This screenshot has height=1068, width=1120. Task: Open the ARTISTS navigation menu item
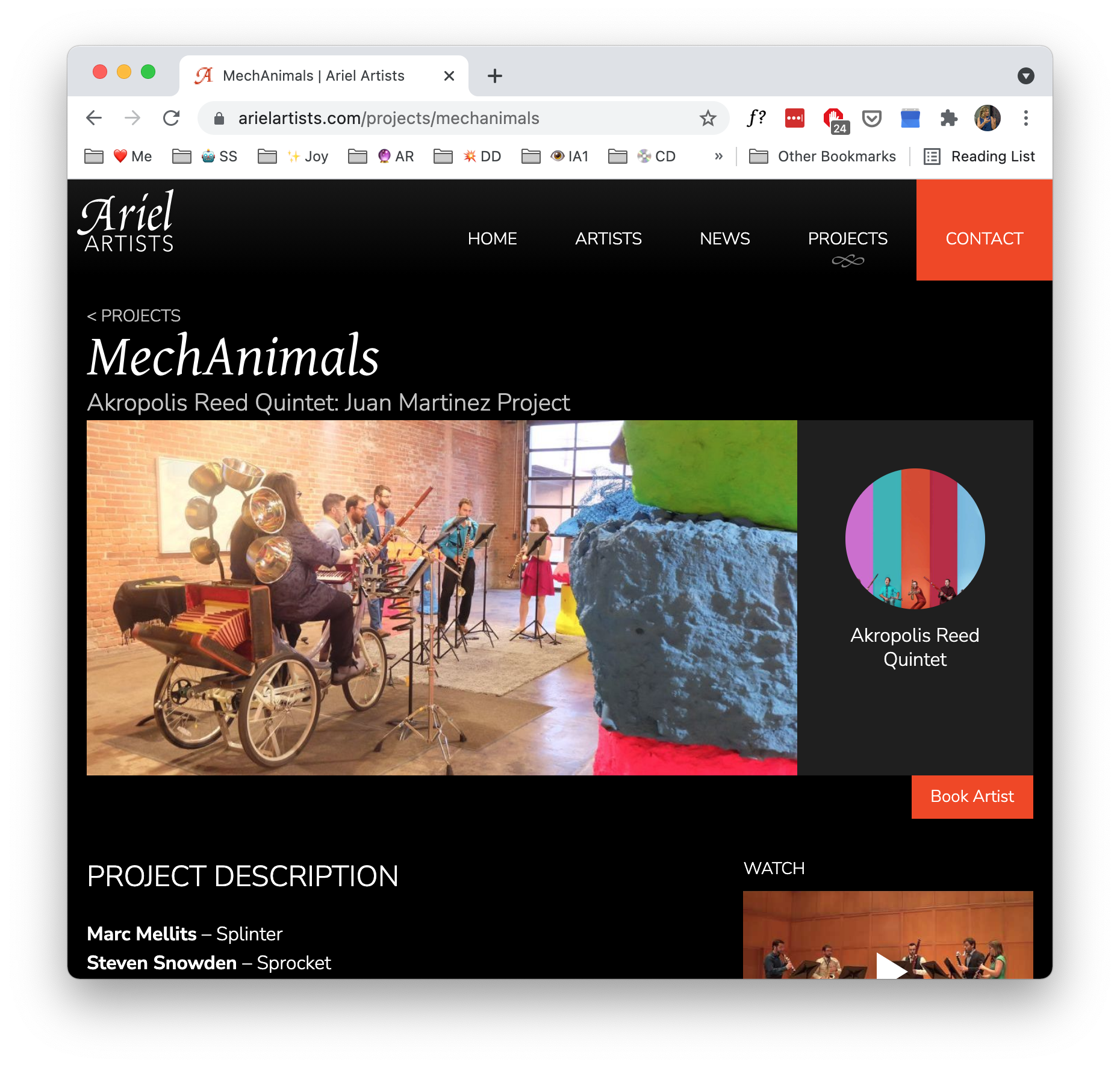tap(608, 239)
